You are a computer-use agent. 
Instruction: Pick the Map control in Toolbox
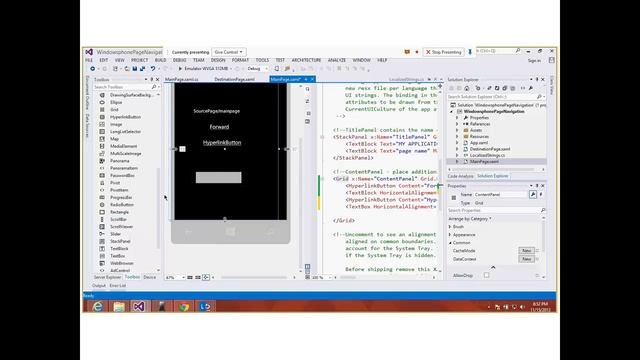tap(114, 139)
